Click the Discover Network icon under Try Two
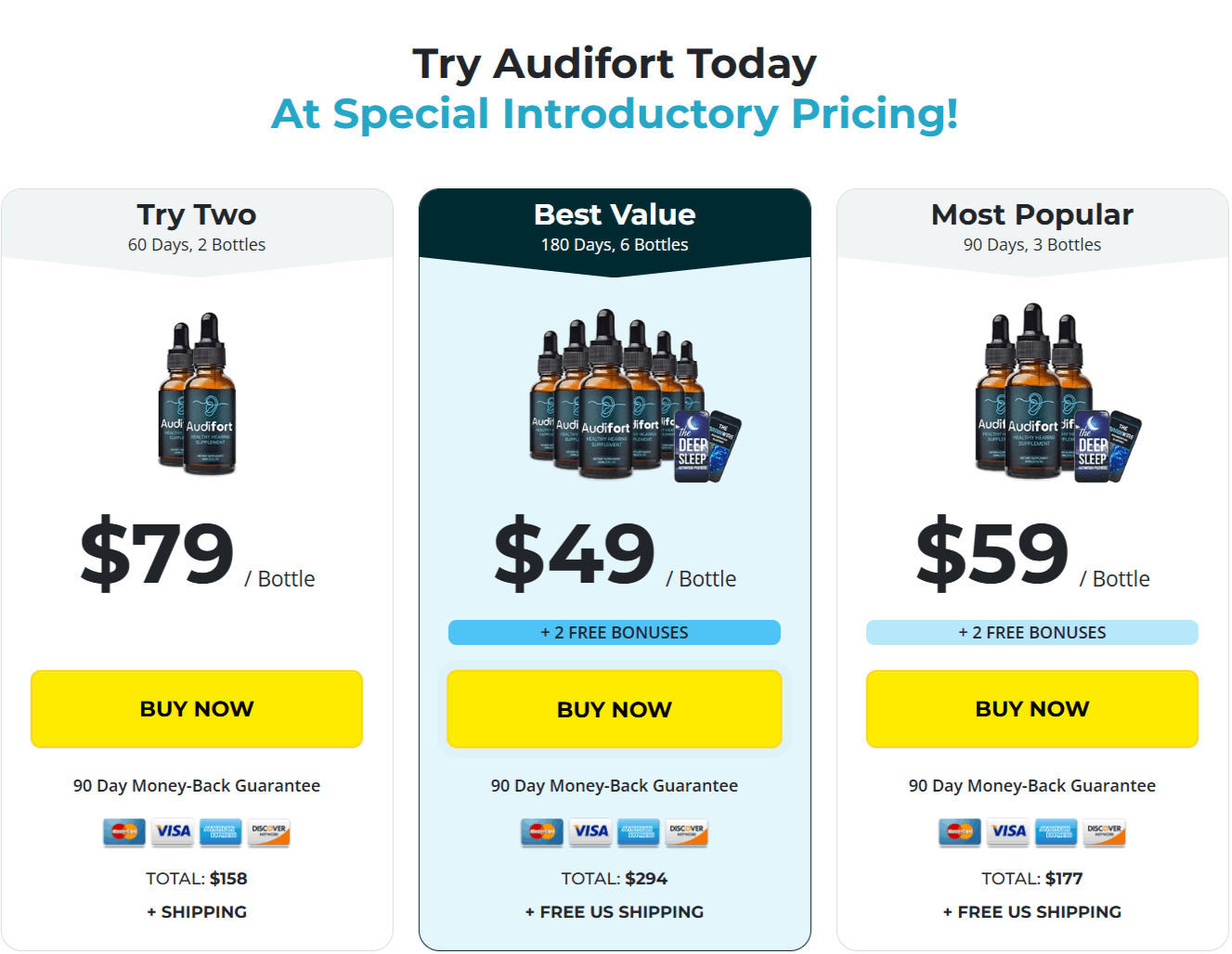This screenshot has height=954, width=1232. pos(267,832)
